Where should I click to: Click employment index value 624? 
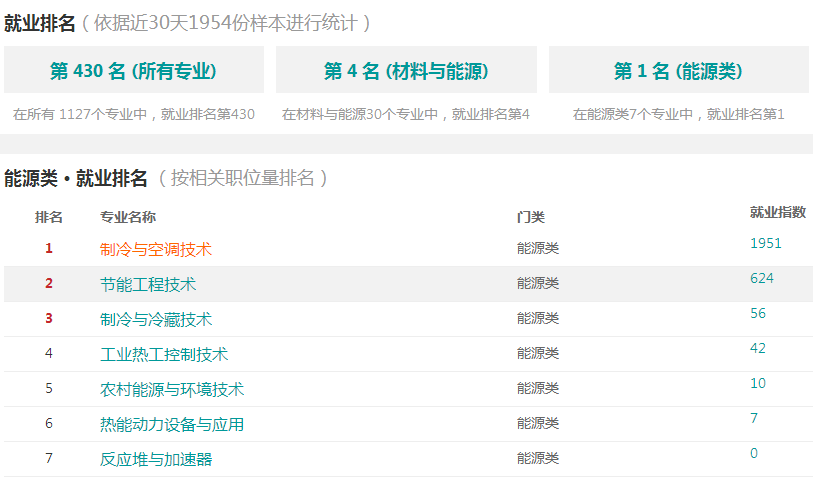pos(762,278)
